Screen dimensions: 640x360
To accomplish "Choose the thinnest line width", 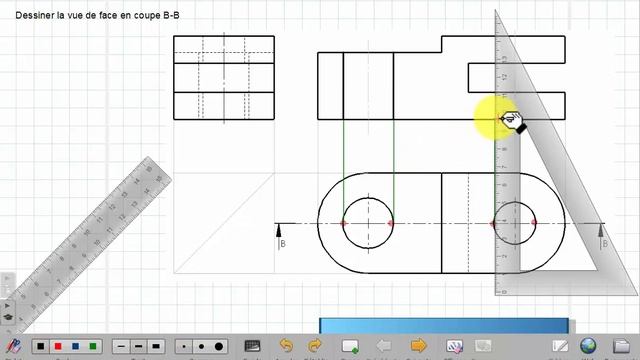I will point(121,347).
